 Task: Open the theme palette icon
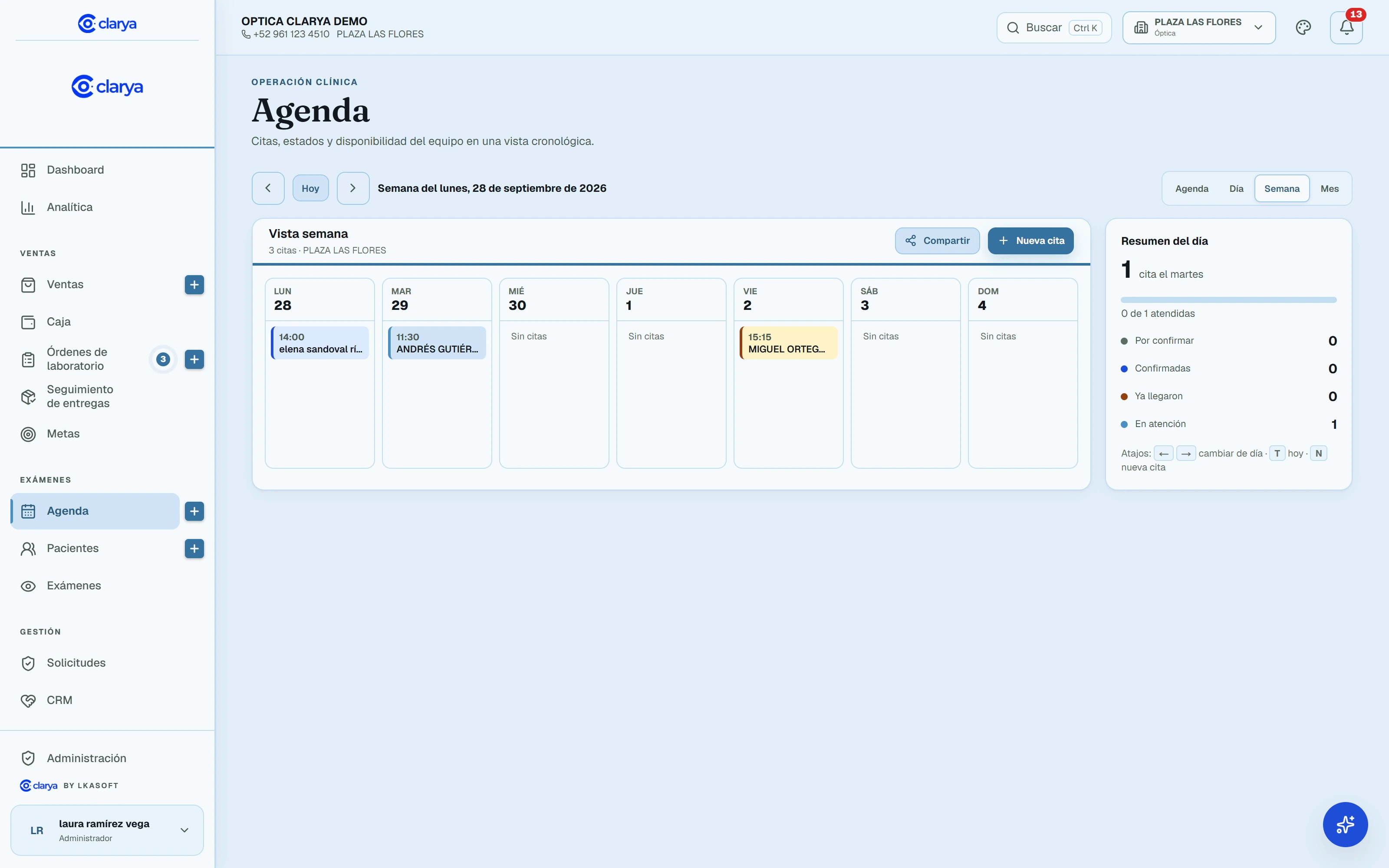click(x=1303, y=27)
